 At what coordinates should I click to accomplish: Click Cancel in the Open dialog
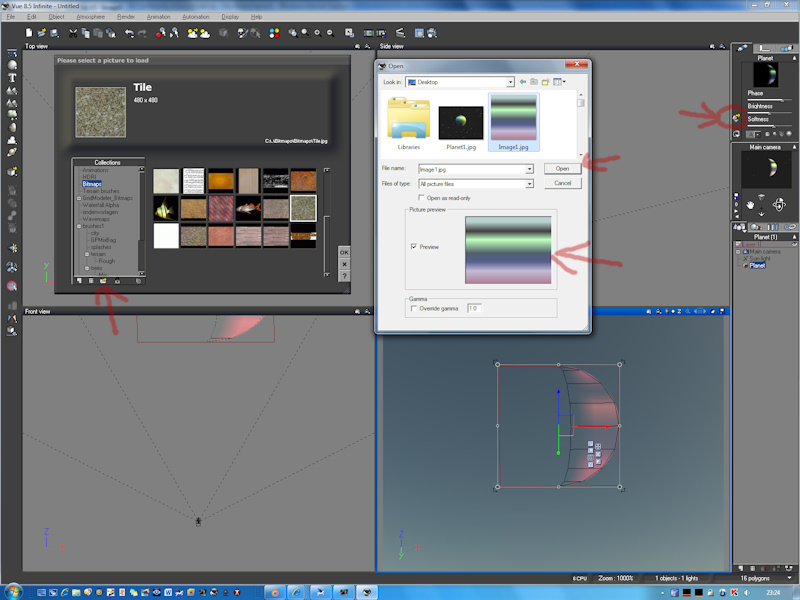click(562, 184)
